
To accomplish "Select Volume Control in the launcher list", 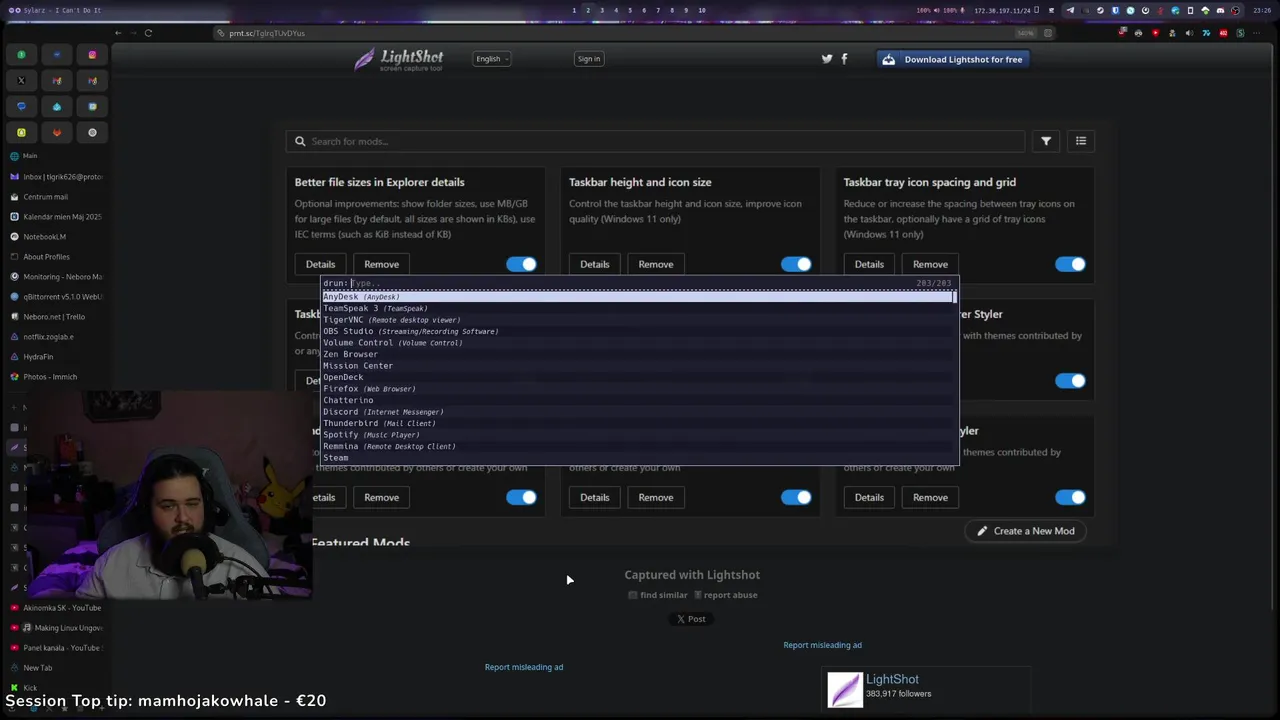I will (x=638, y=343).
